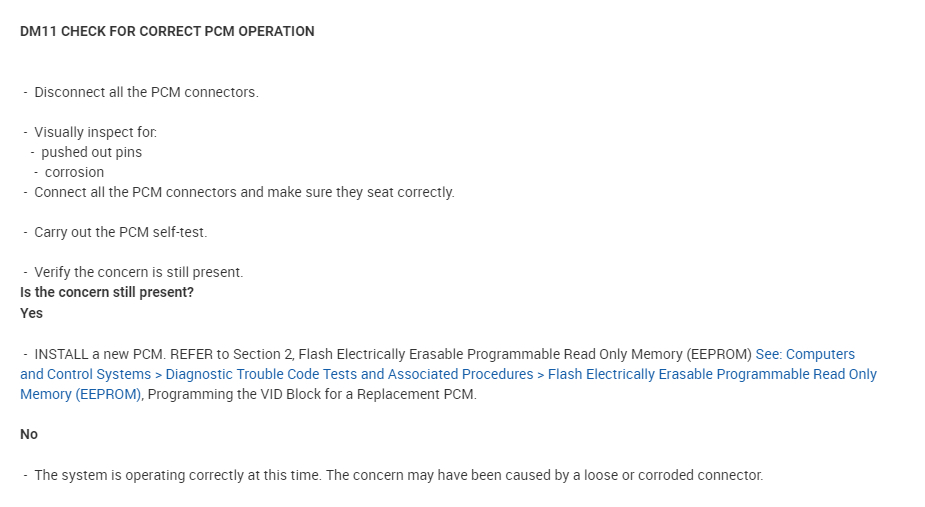
Task: Open the Flash EEPROM procedure link
Action: [x=712, y=374]
